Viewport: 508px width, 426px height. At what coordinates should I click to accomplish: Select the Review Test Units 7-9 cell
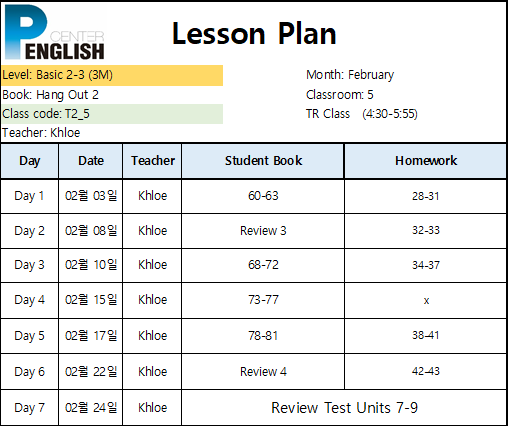coord(344,408)
